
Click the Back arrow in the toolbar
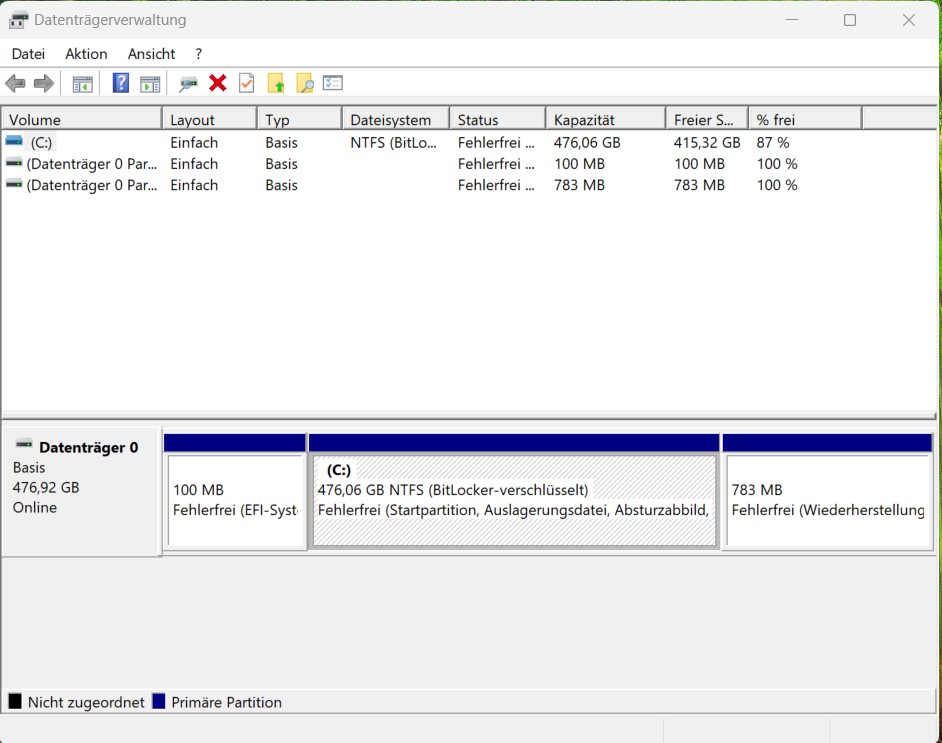16,83
